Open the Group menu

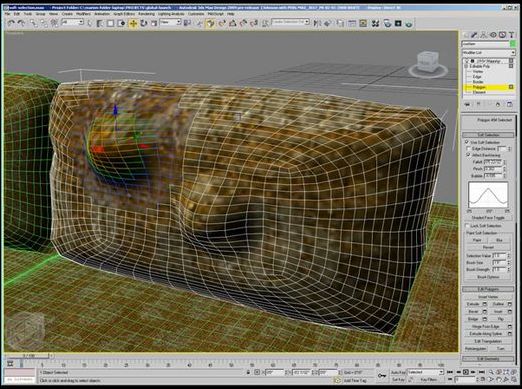click(40, 14)
